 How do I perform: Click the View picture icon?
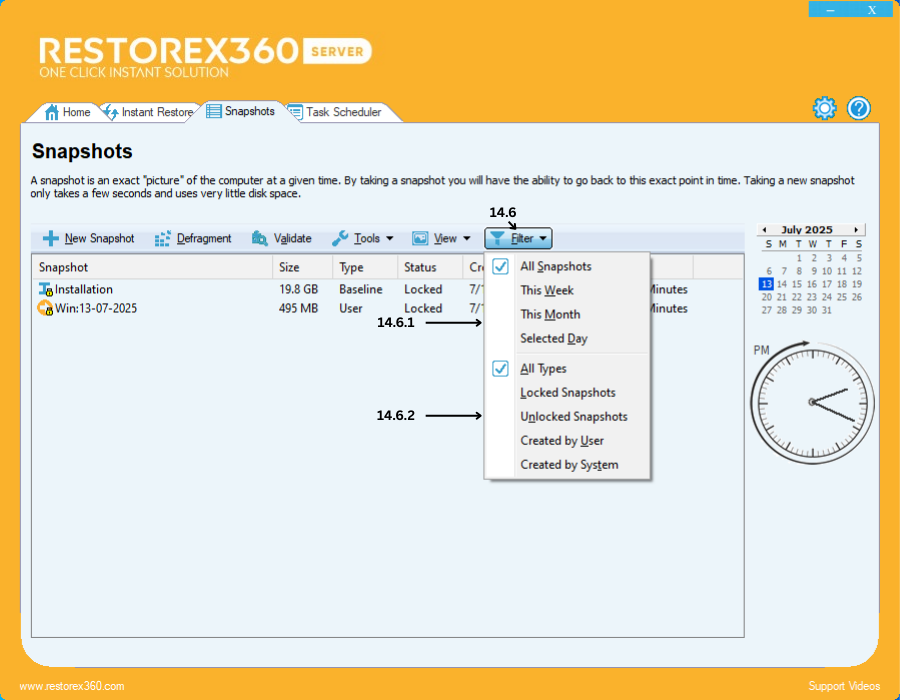(420, 238)
